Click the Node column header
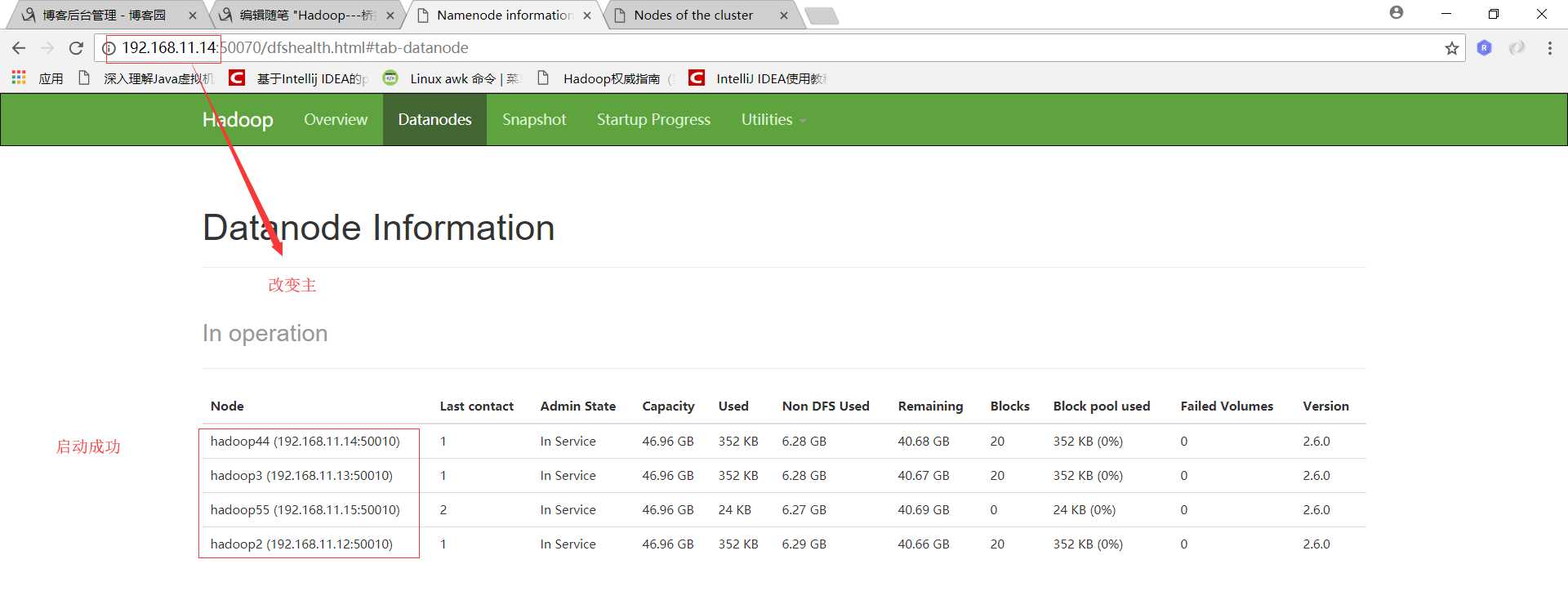 pos(227,406)
